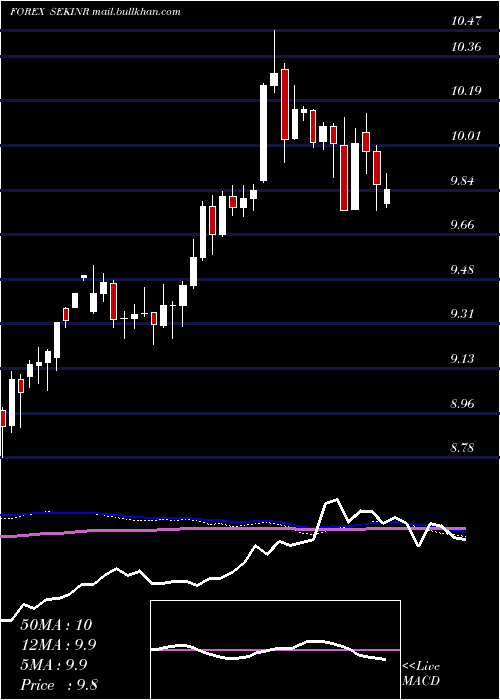Select the 8.78 price axis label

click(462, 448)
